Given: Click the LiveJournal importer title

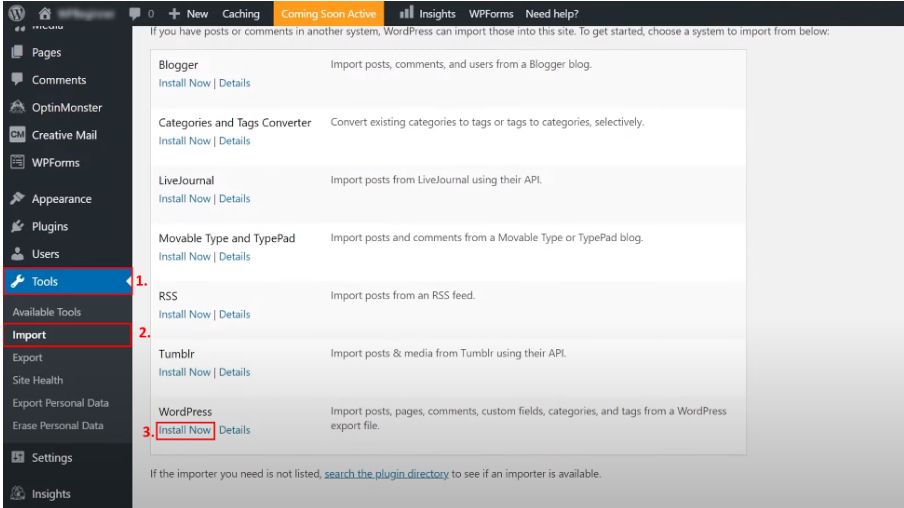Looking at the screenshot, I should pyautogui.click(x=186, y=180).
